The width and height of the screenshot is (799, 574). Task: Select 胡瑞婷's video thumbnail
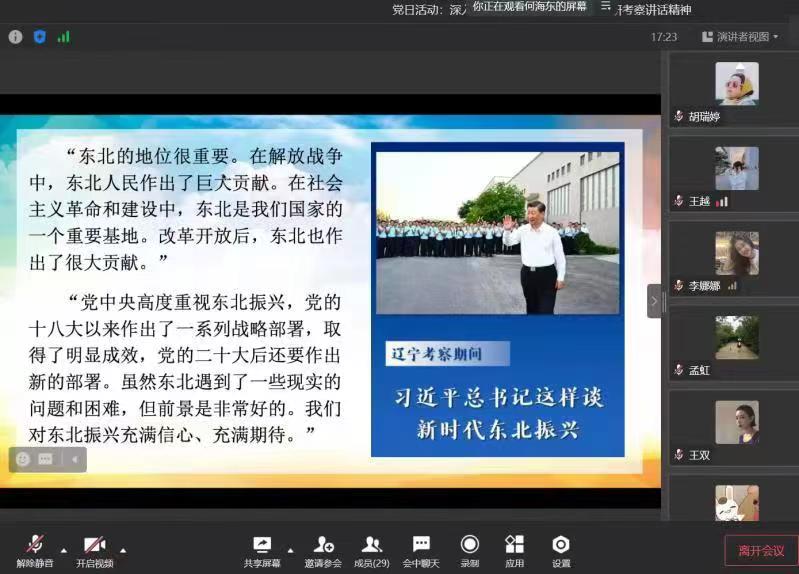736,84
